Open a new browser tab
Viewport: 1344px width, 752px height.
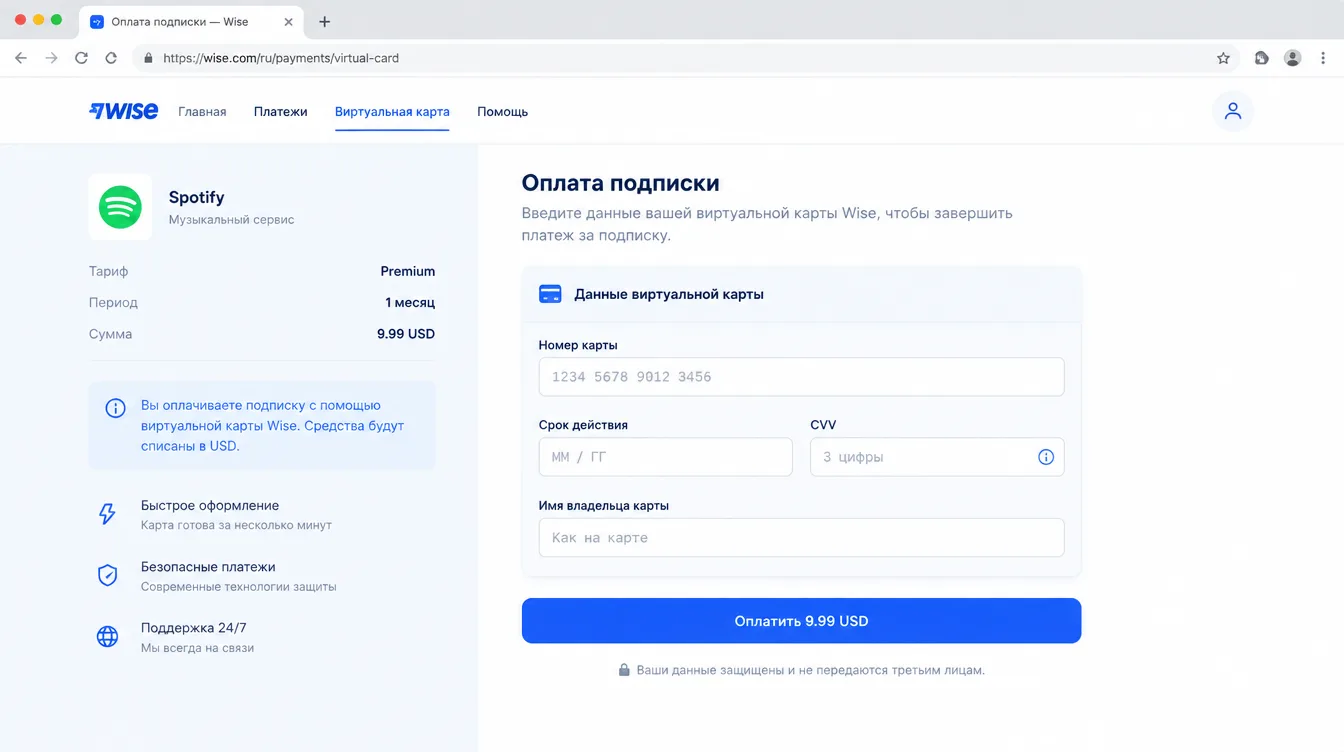pyautogui.click(x=324, y=21)
